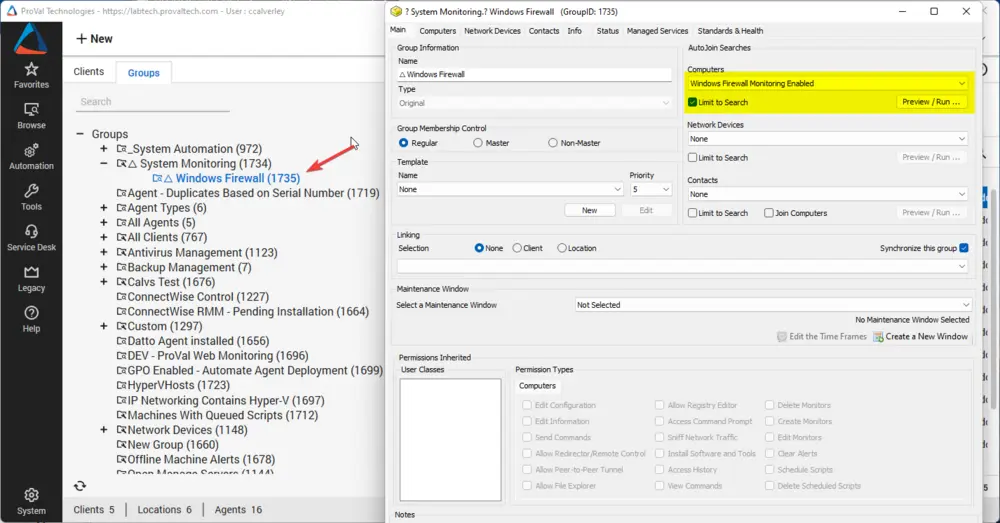The image size is (1000, 523).
Task: Click the folder icon beside Network Devices group
Action: point(121,430)
